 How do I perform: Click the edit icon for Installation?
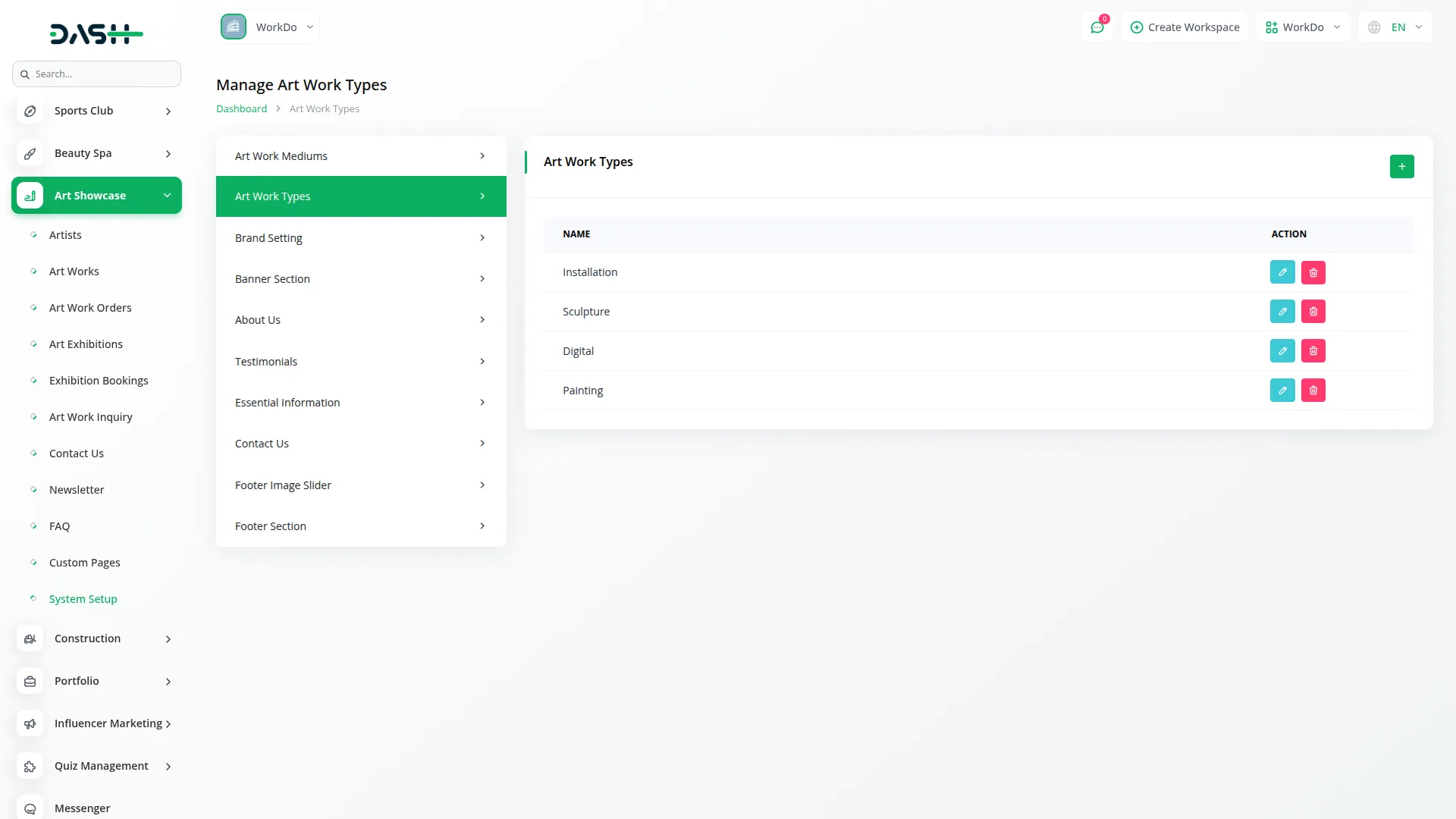[1282, 272]
